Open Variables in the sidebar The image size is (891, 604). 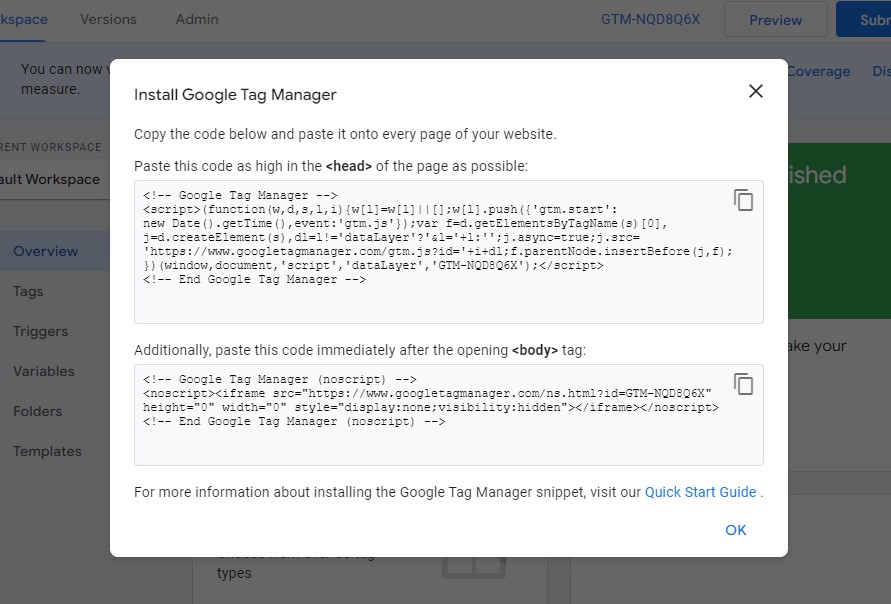pyautogui.click(x=44, y=371)
